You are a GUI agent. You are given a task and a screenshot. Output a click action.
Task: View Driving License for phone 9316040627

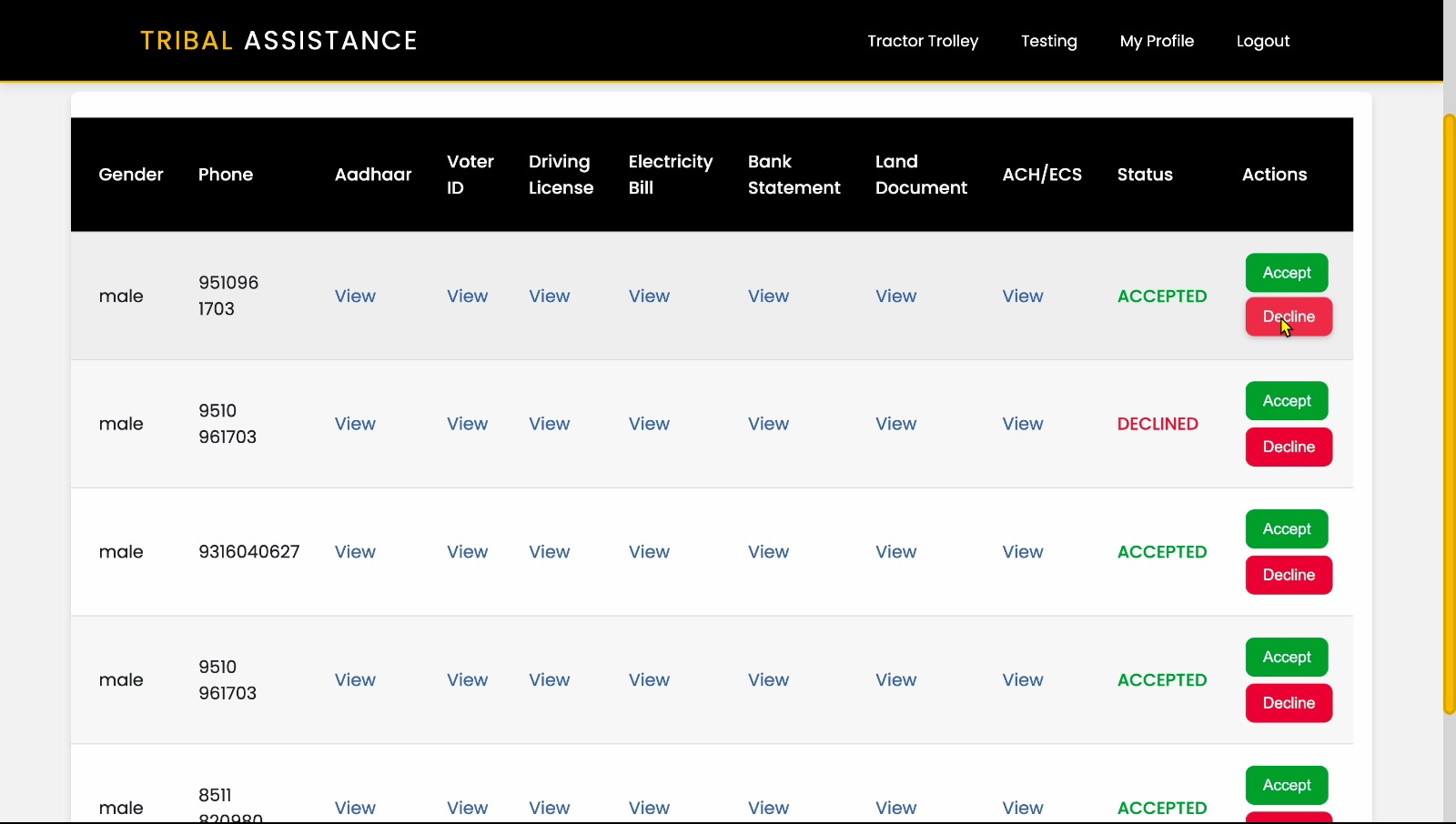pos(549,552)
